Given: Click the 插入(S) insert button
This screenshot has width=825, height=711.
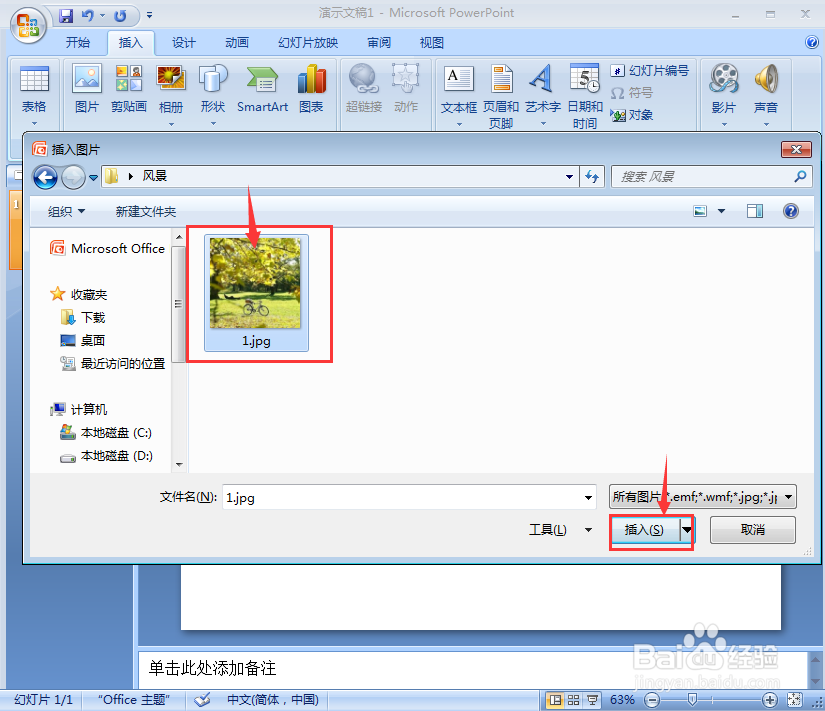Looking at the screenshot, I should pyautogui.click(x=645, y=530).
